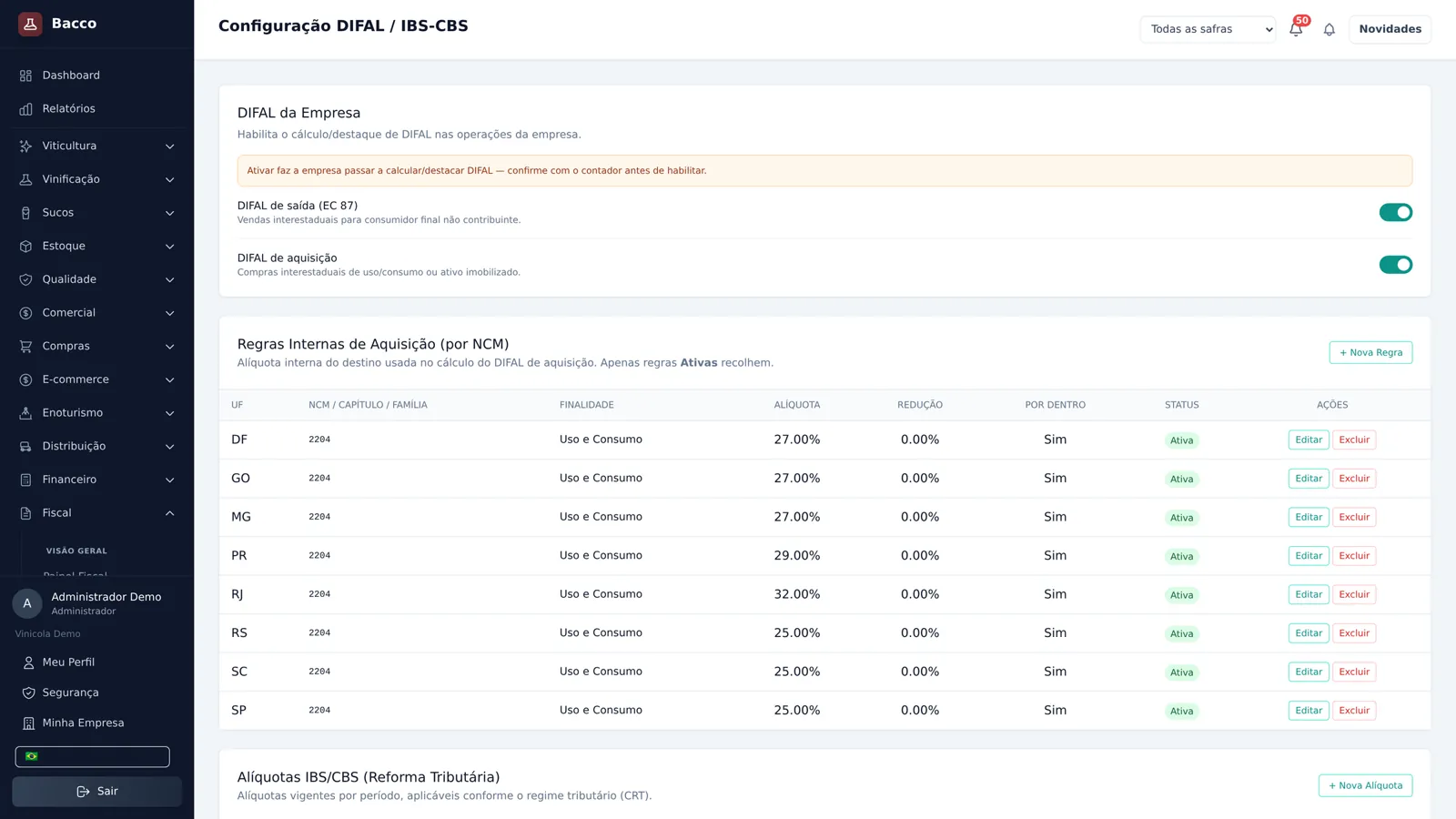Click the Administrador Demo avatar
The width and height of the screenshot is (1456, 819).
[27, 603]
